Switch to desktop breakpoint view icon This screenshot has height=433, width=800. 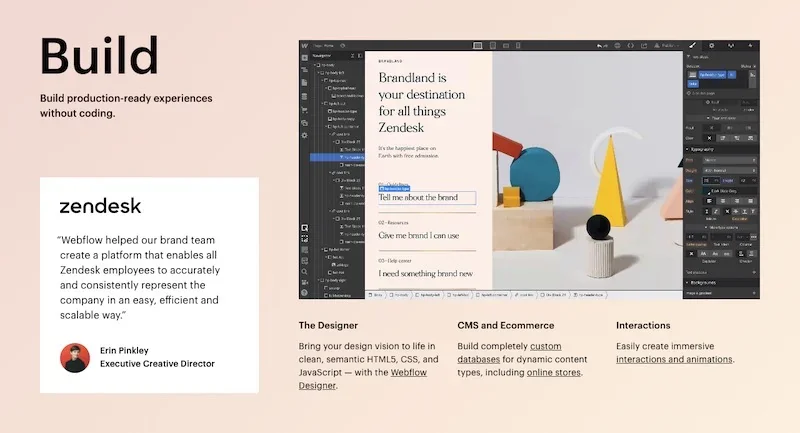pyautogui.click(x=478, y=46)
